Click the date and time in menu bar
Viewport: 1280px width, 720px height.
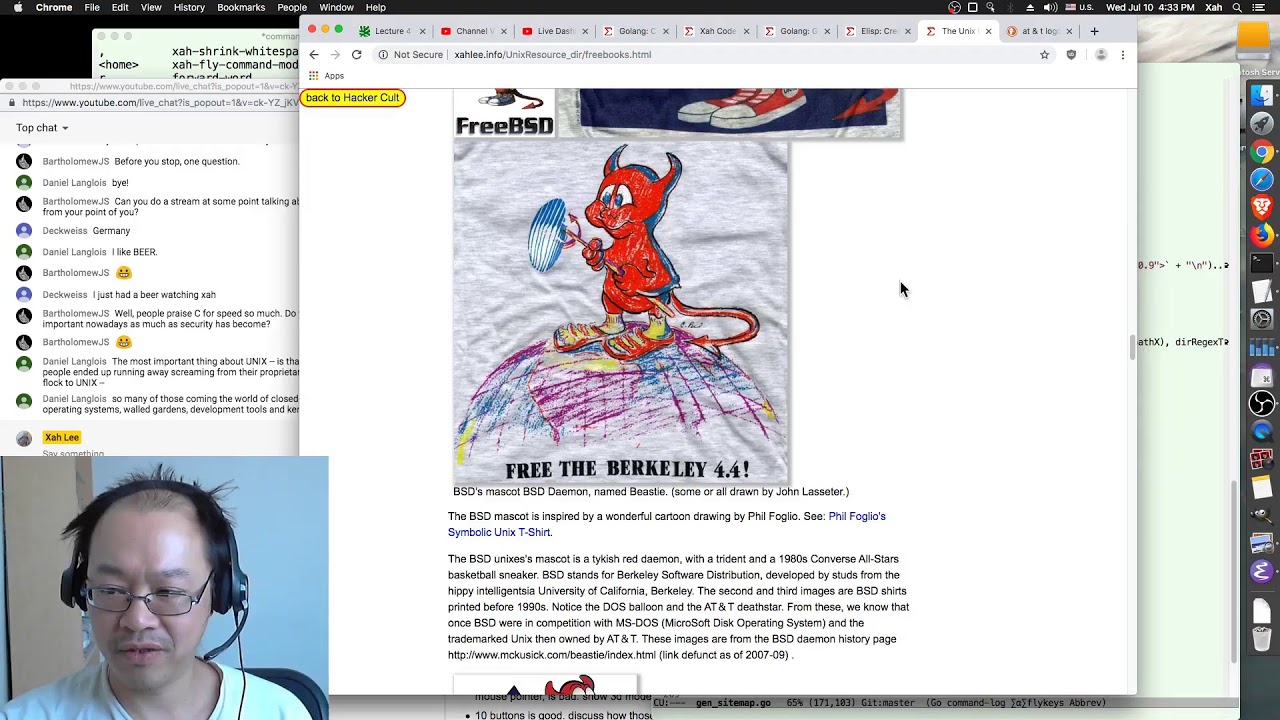click(x=1151, y=7)
